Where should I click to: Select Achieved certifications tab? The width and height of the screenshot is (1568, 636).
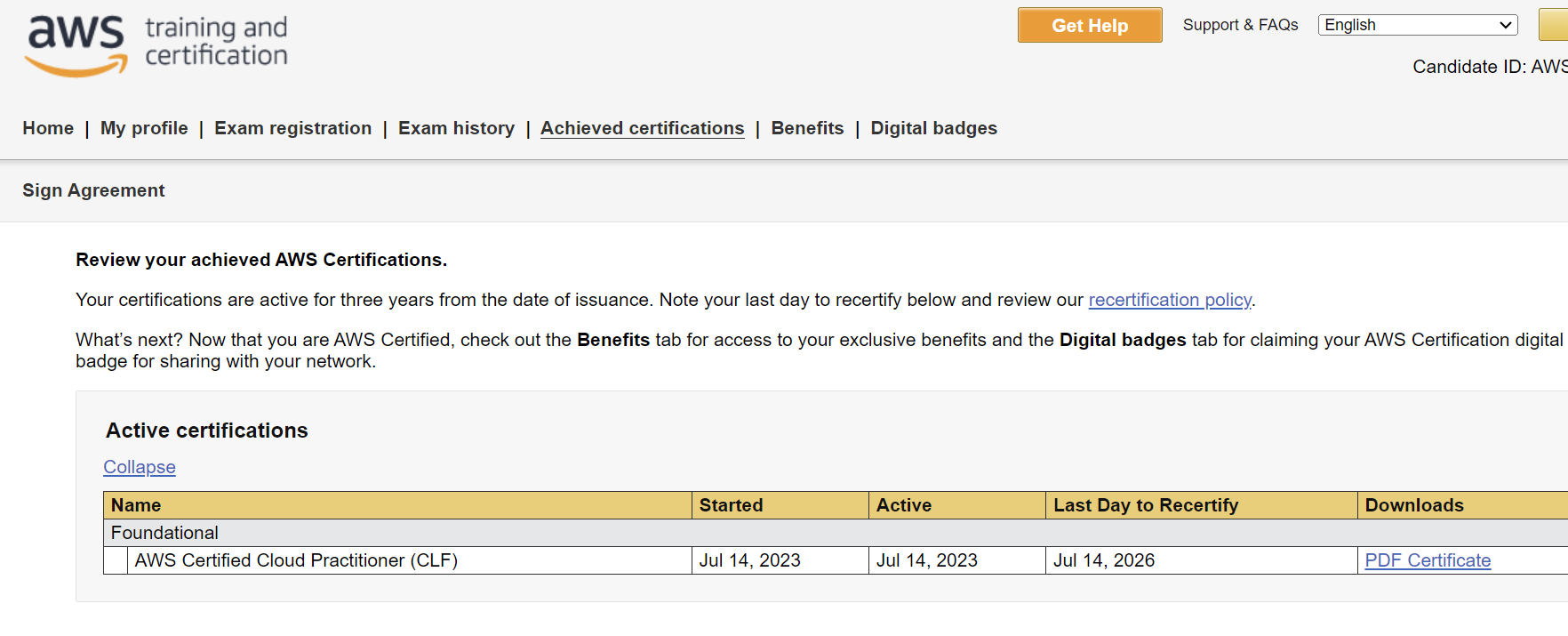642,128
